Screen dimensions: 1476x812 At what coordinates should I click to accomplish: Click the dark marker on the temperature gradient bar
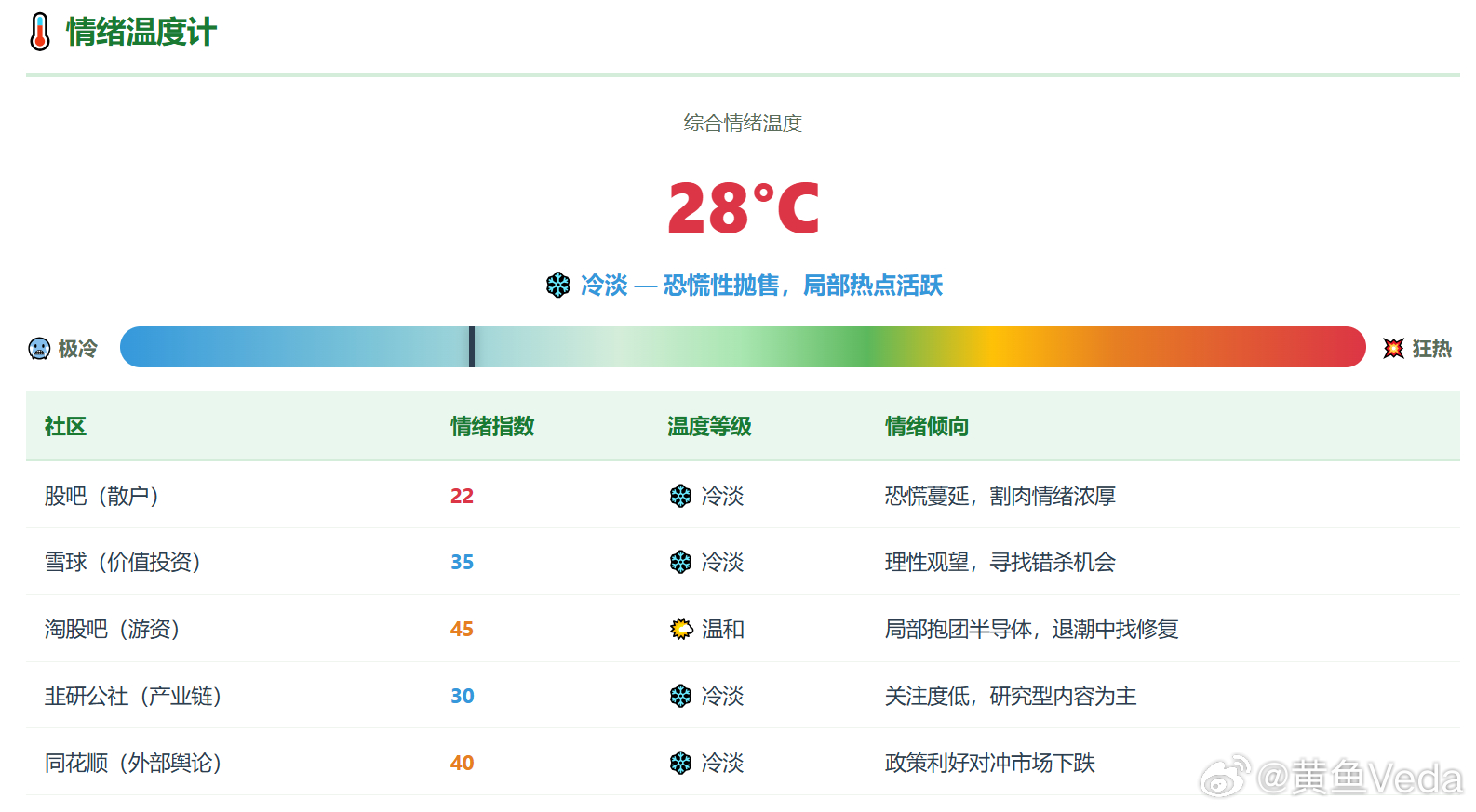472,347
